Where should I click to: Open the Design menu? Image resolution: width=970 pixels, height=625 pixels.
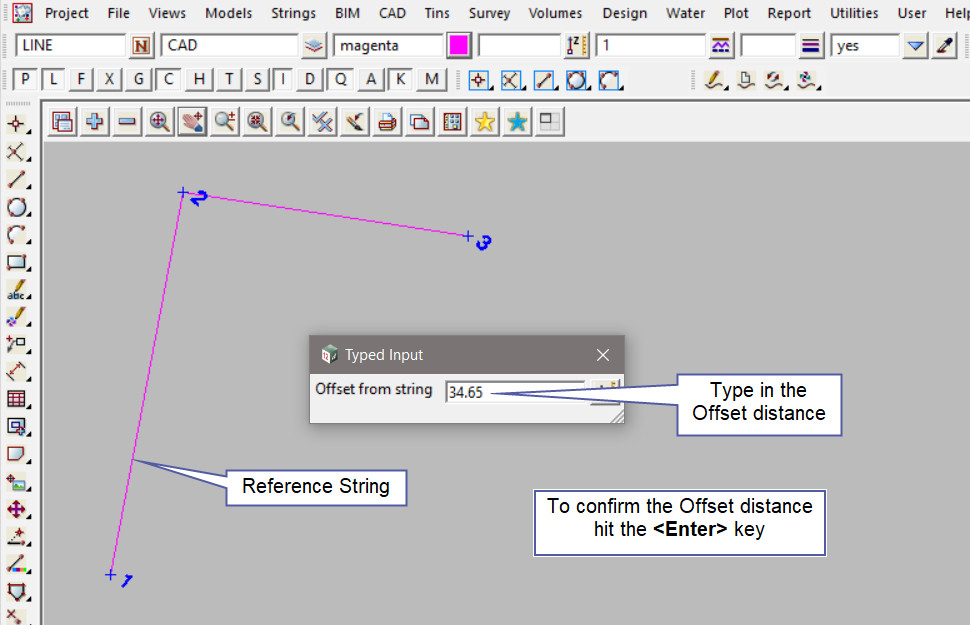tap(626, 13)
